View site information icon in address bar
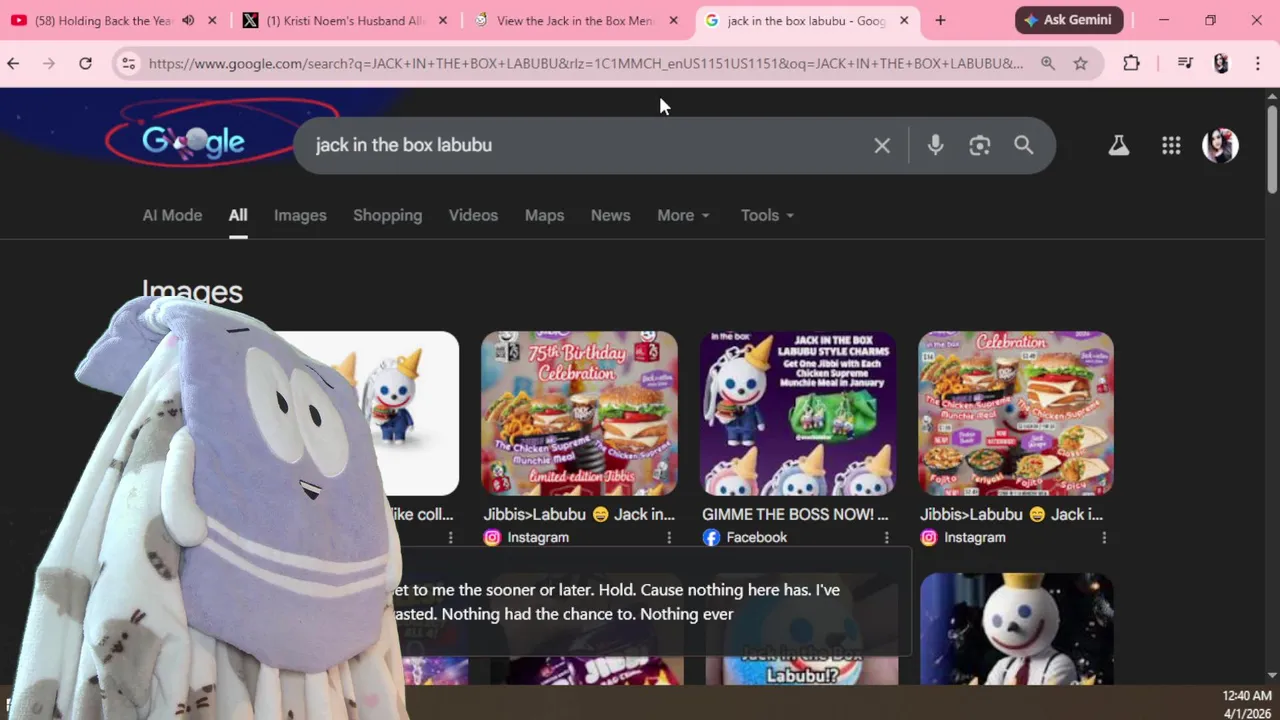 click(x=128, y=63)
